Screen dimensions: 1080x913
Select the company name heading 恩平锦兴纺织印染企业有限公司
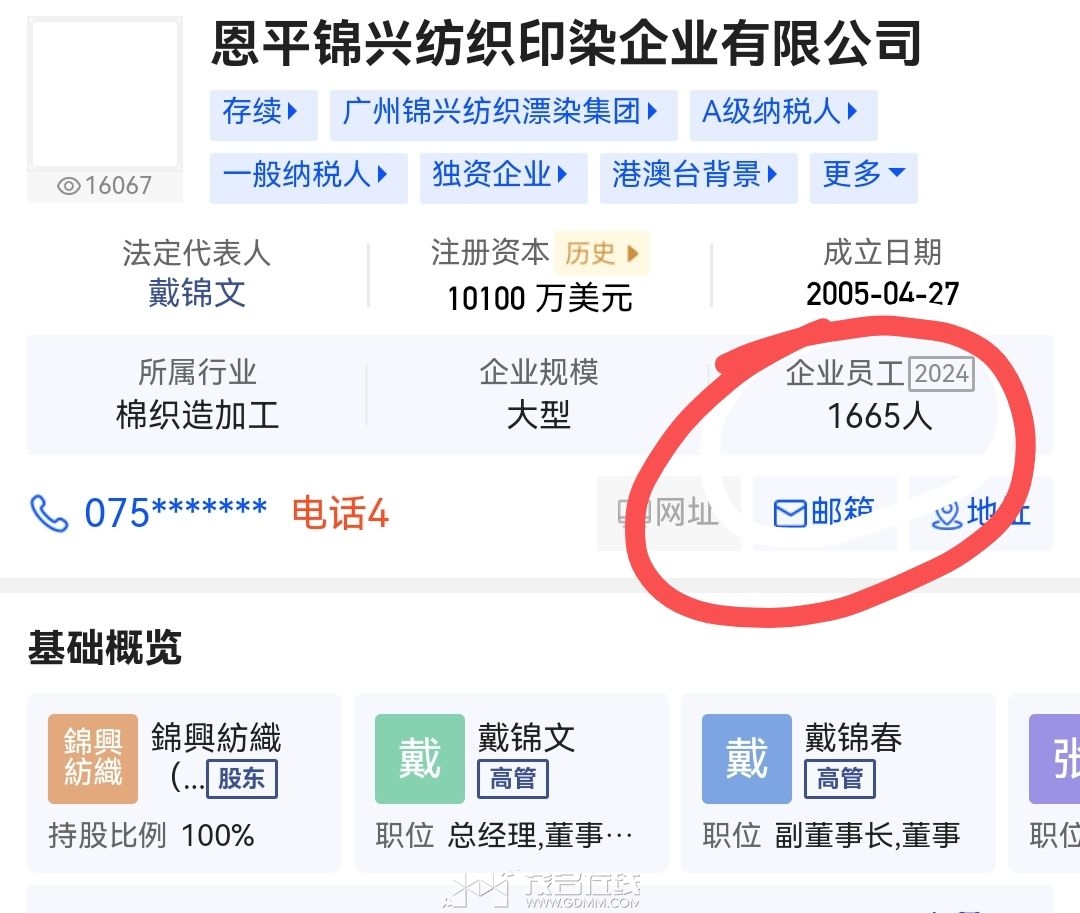click(566, 43)
